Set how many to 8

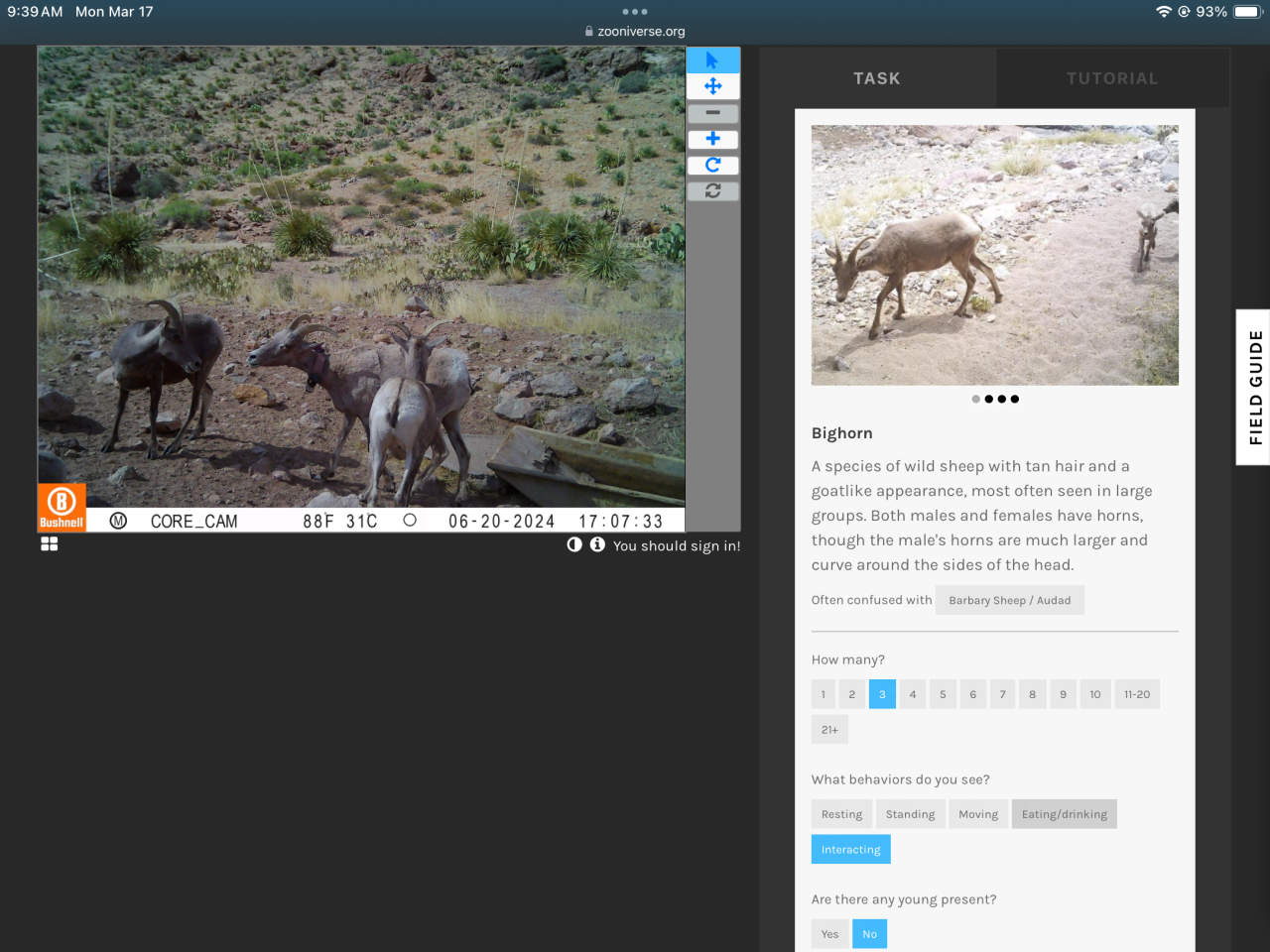coord(1033,694)
